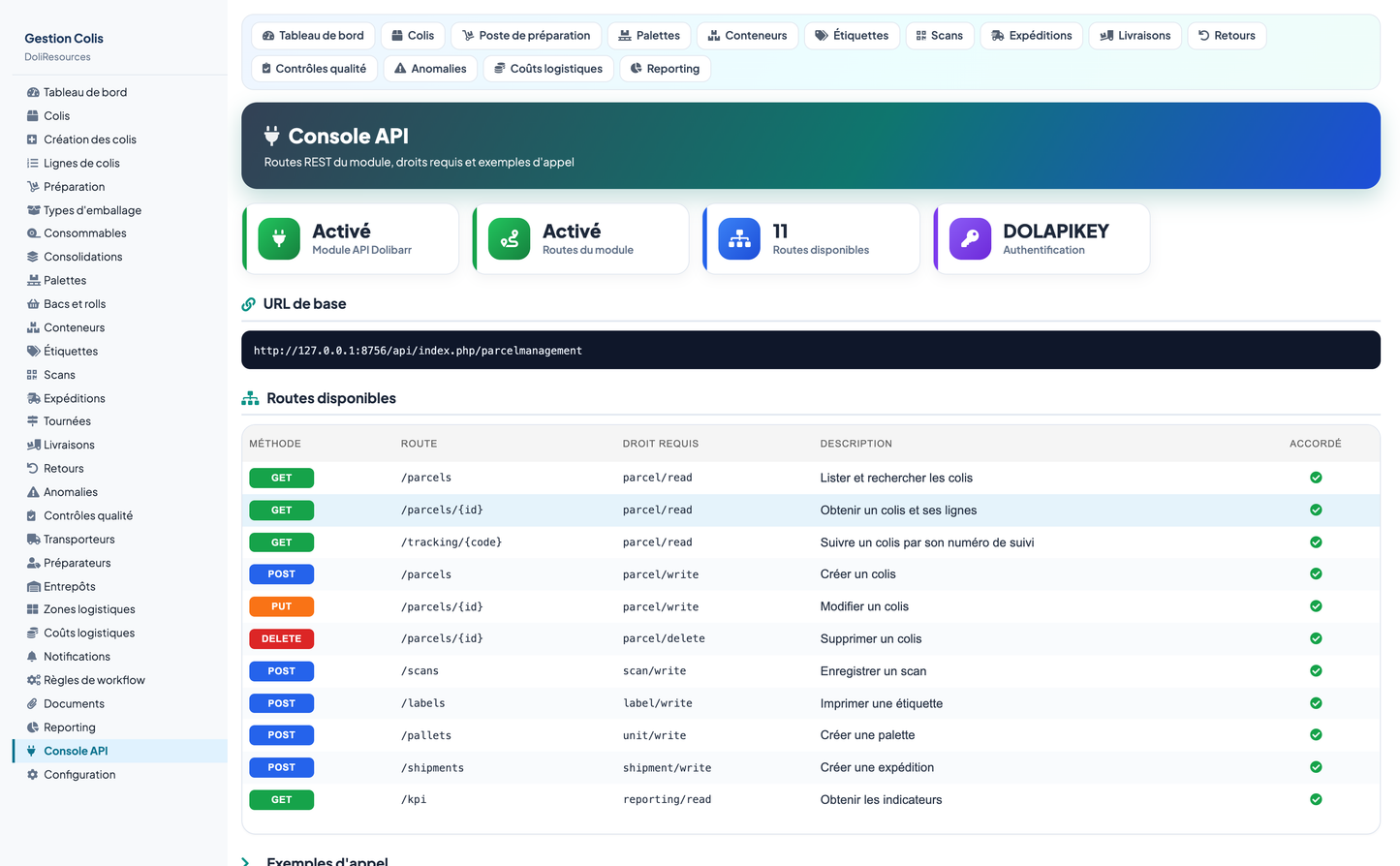Click the base URL code box

(x=810, y=351)
